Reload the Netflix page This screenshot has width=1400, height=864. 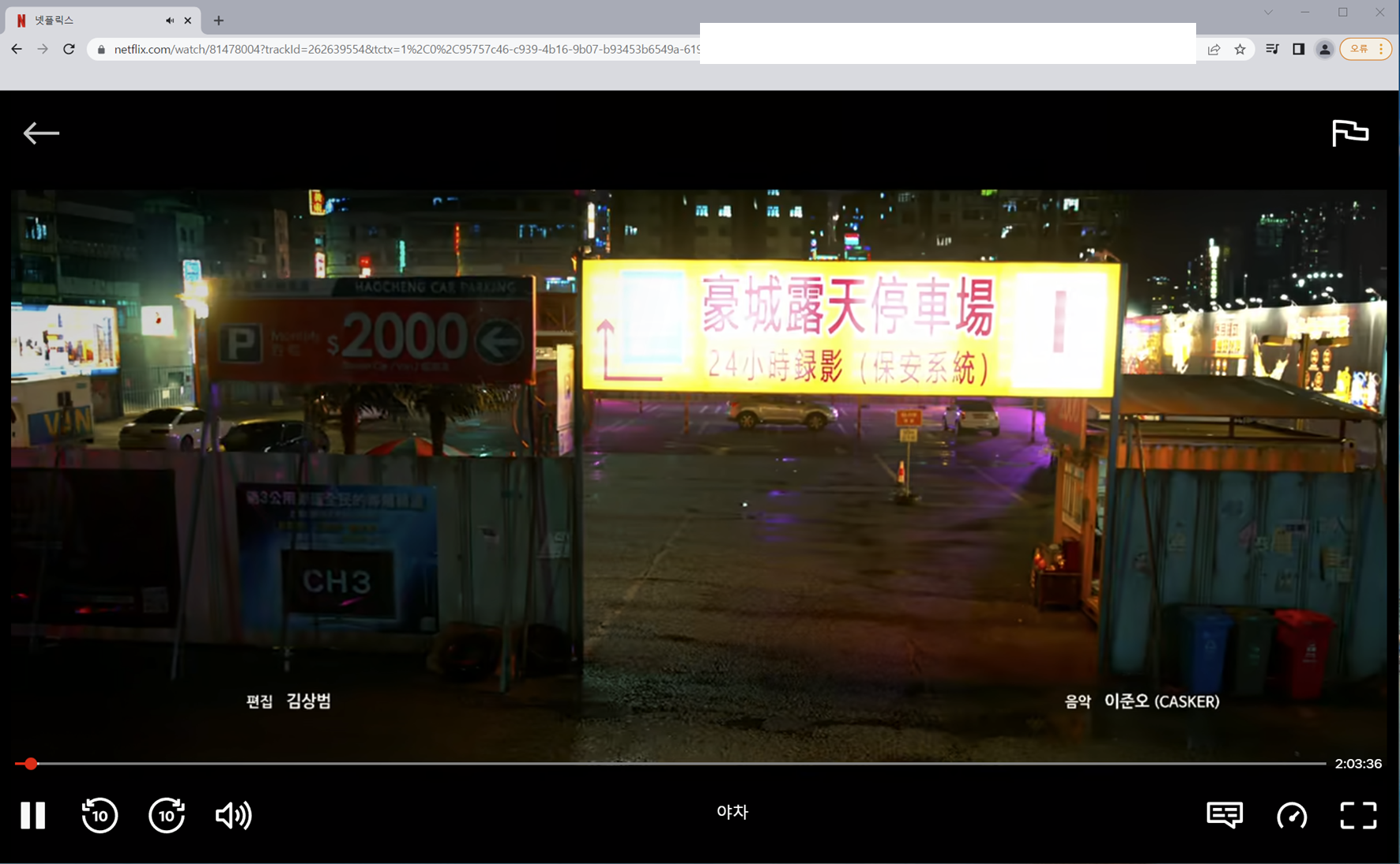(x=69, y=49)
